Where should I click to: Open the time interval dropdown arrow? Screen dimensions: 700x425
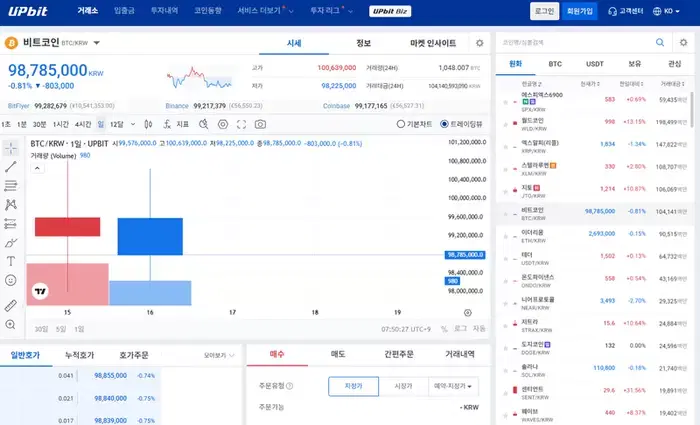(x=133, y=124)
